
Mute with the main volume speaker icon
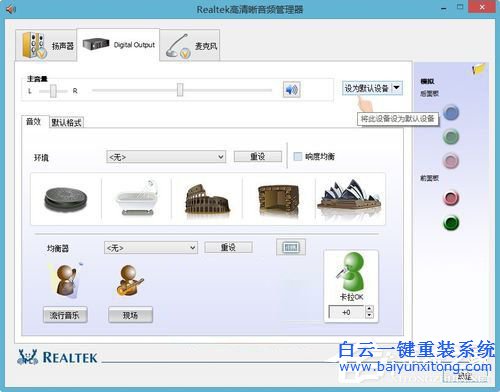(292, 89)
